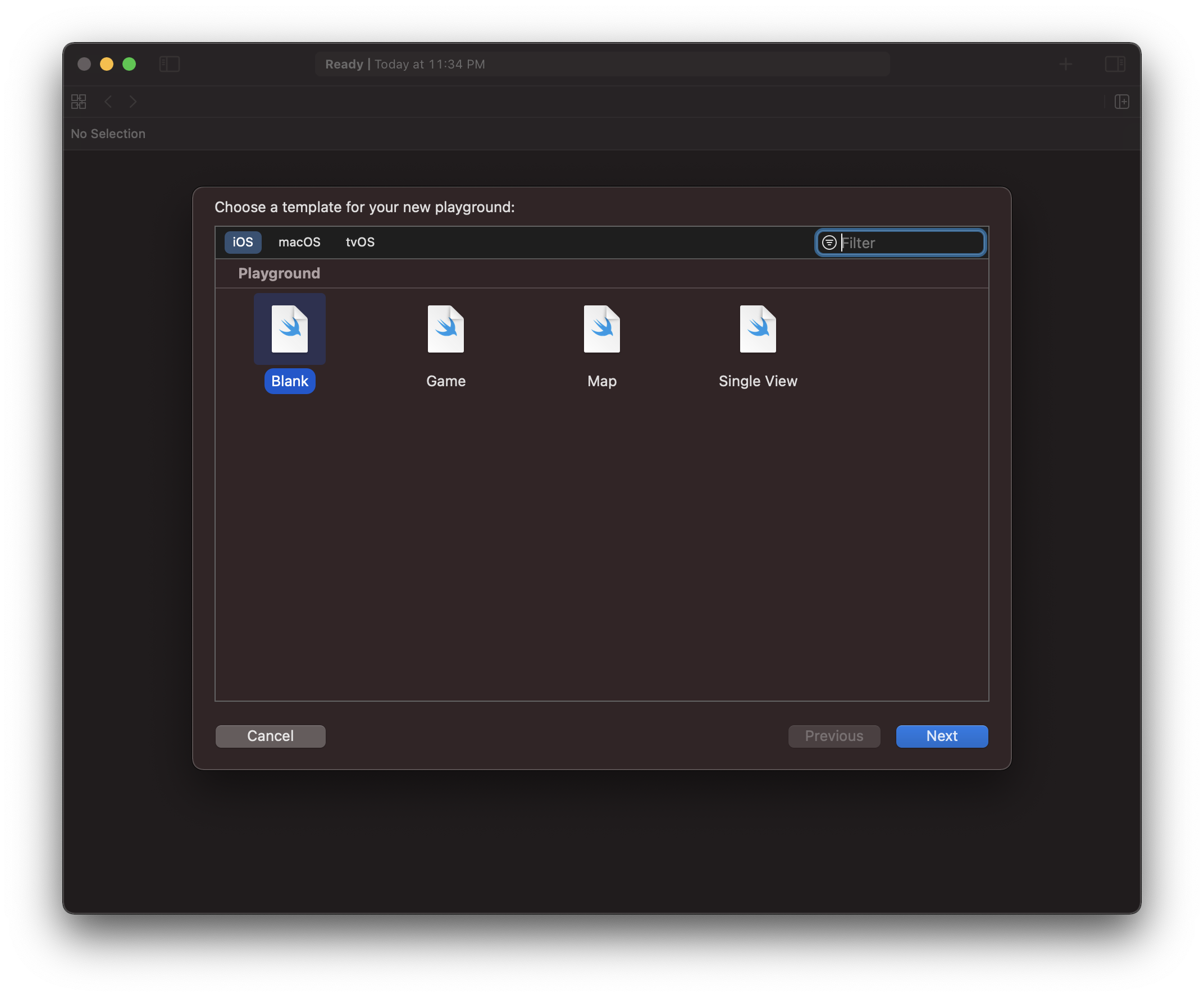1204x997 pixels.
Task: Toggle the navigator sidebar icon
Action: pyautogui.click(x=169, y=63)
